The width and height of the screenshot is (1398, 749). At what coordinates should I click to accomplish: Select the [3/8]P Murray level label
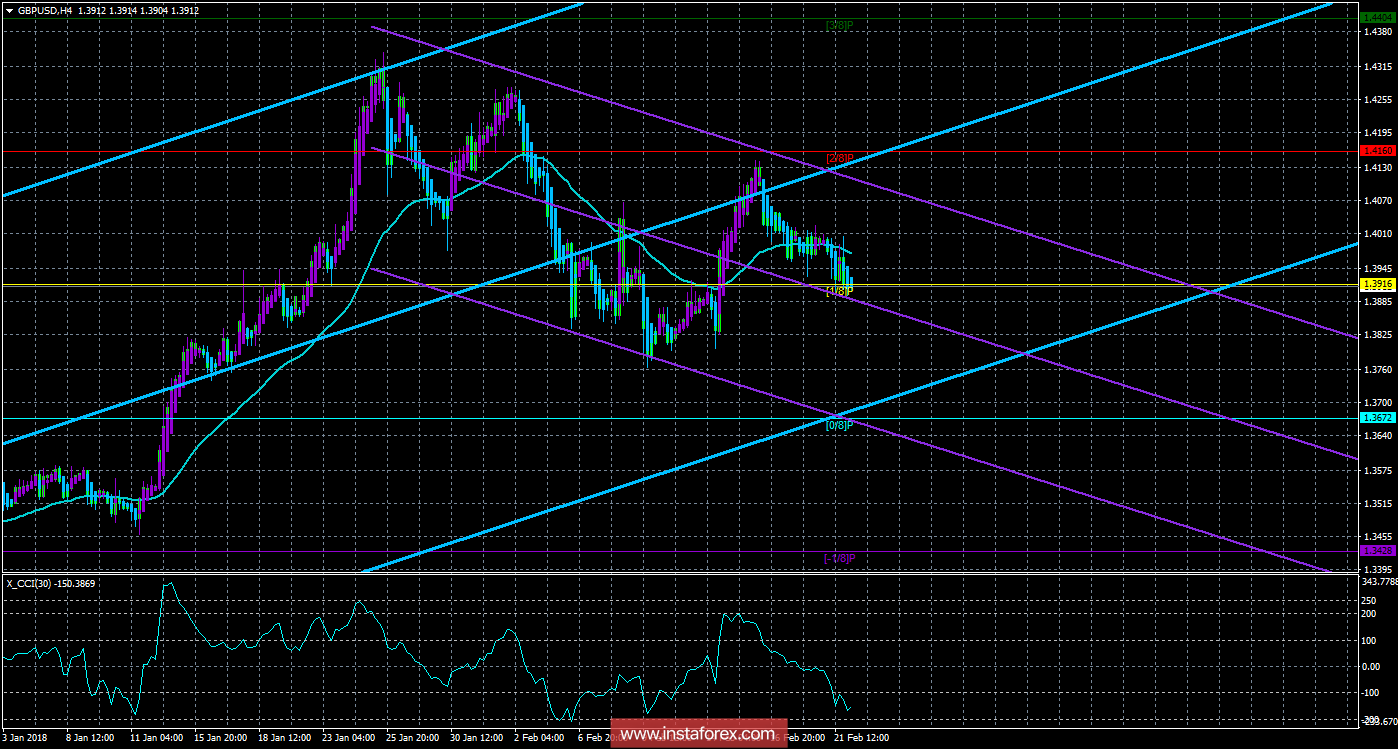pos(840,24)
